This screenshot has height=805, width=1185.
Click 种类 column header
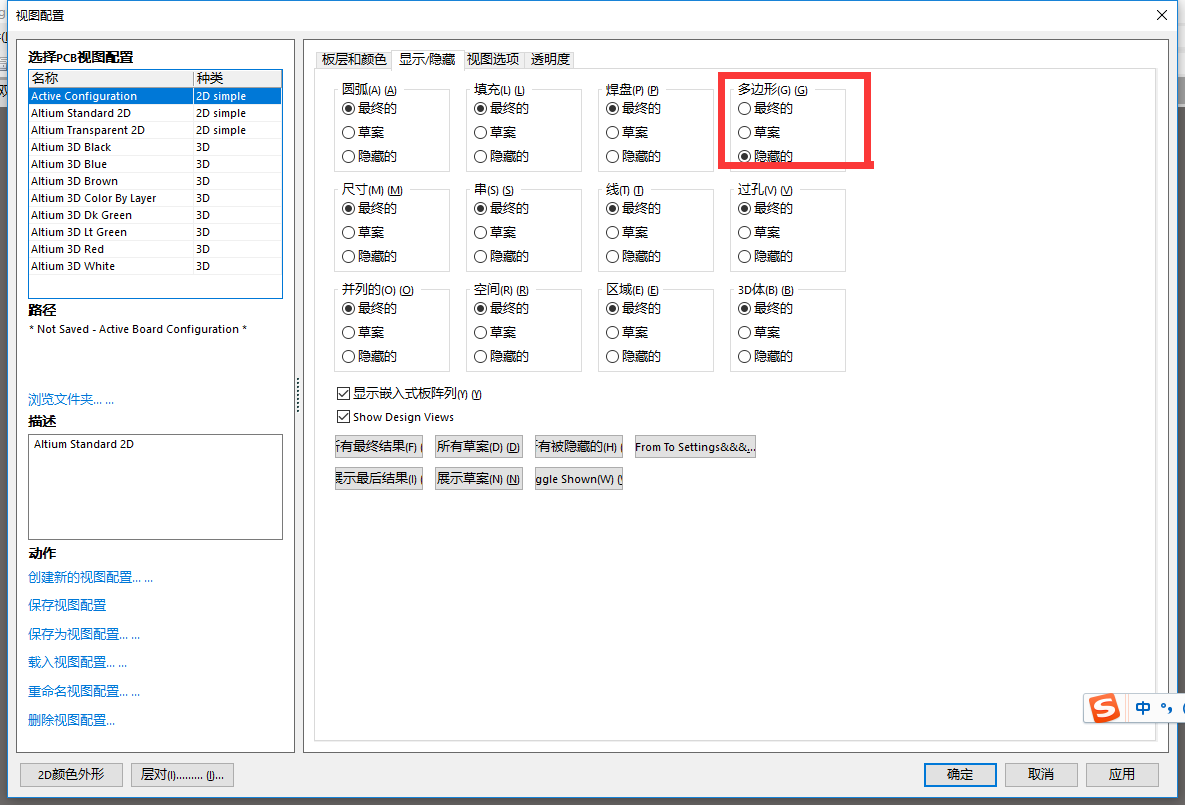tap(237, 79)
